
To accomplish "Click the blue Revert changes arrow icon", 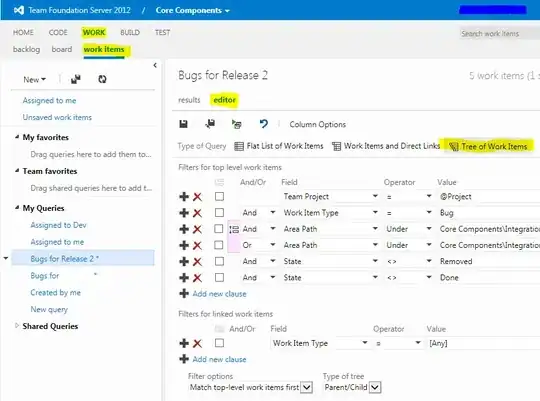I will [x=263, y=124].
